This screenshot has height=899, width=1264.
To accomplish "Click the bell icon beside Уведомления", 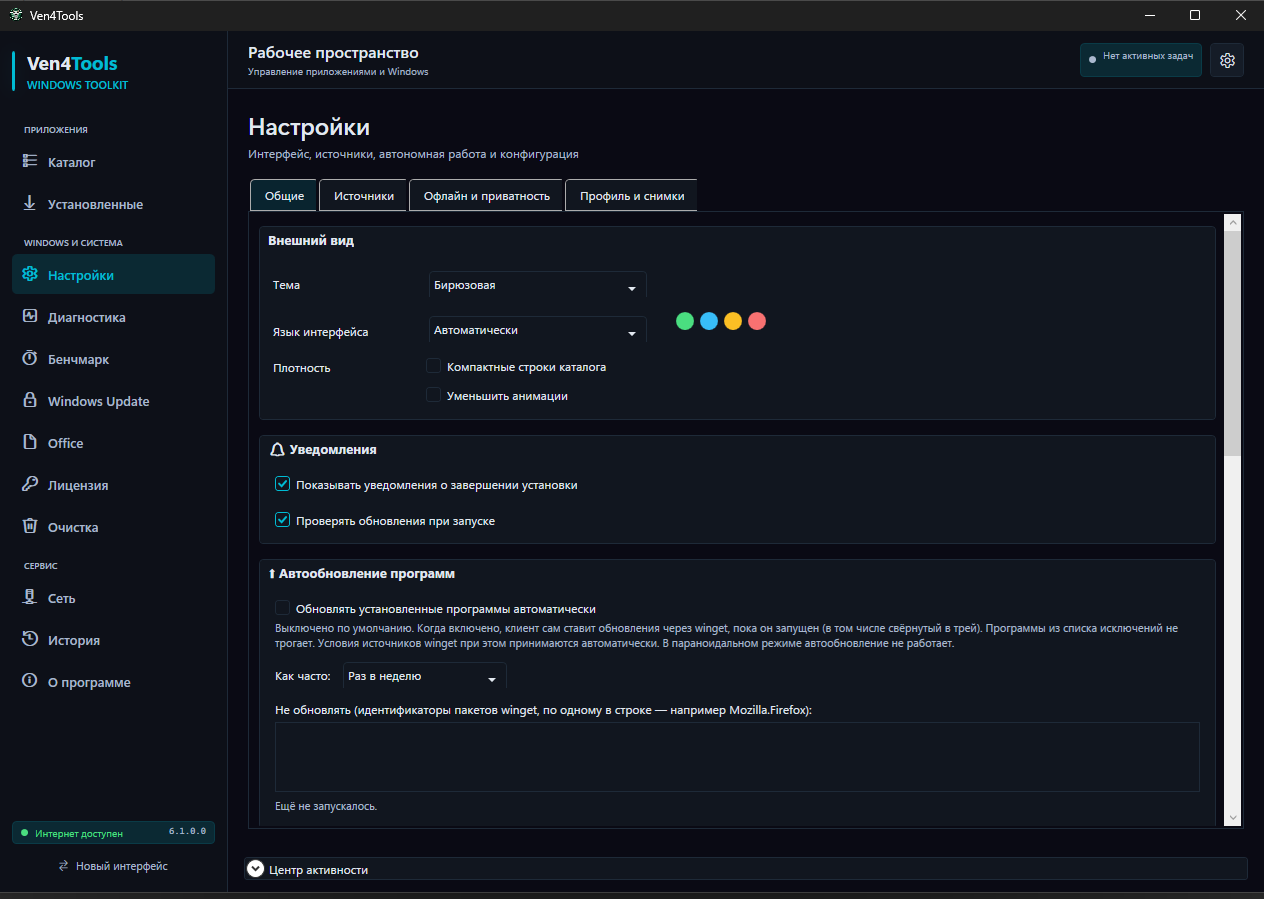I will click(x=278, y=450).
